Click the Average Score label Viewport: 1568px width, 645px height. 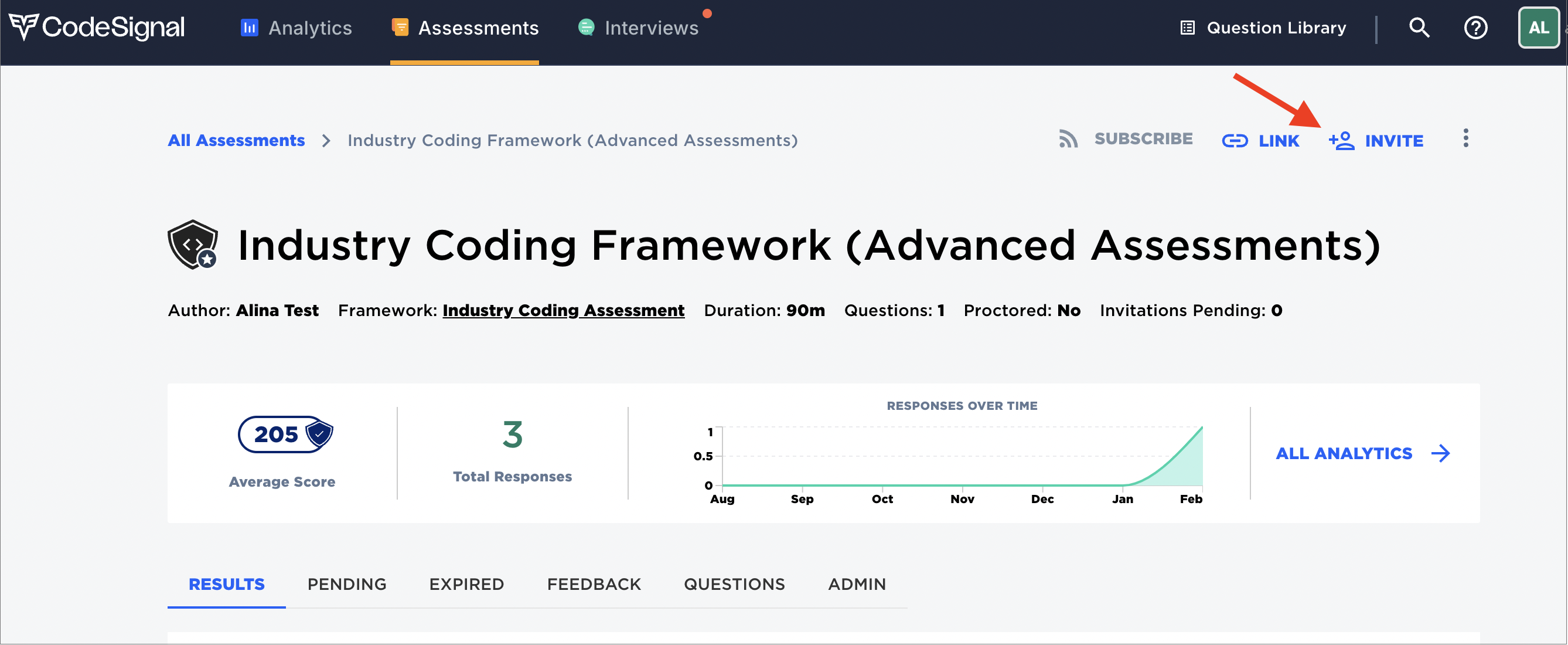click(x=282, y=482)
